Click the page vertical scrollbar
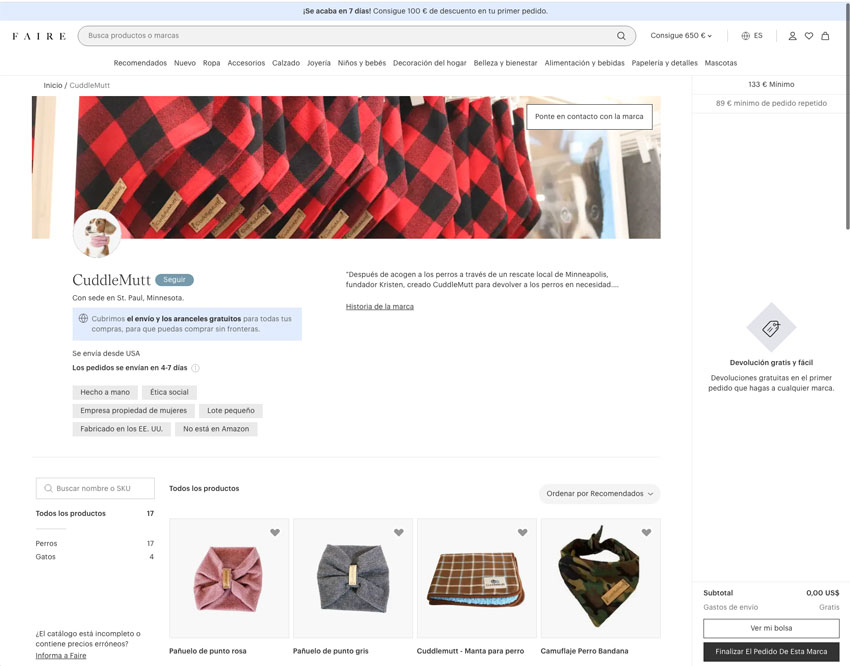This screenshot has height=666, width=850. 847,119
